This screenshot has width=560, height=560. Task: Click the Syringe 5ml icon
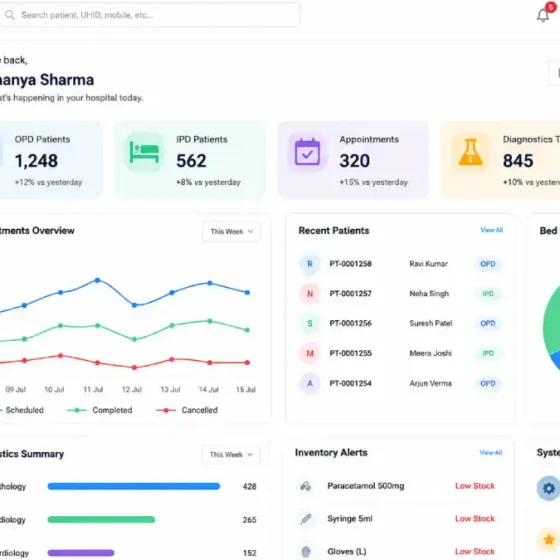click(306, 519)
